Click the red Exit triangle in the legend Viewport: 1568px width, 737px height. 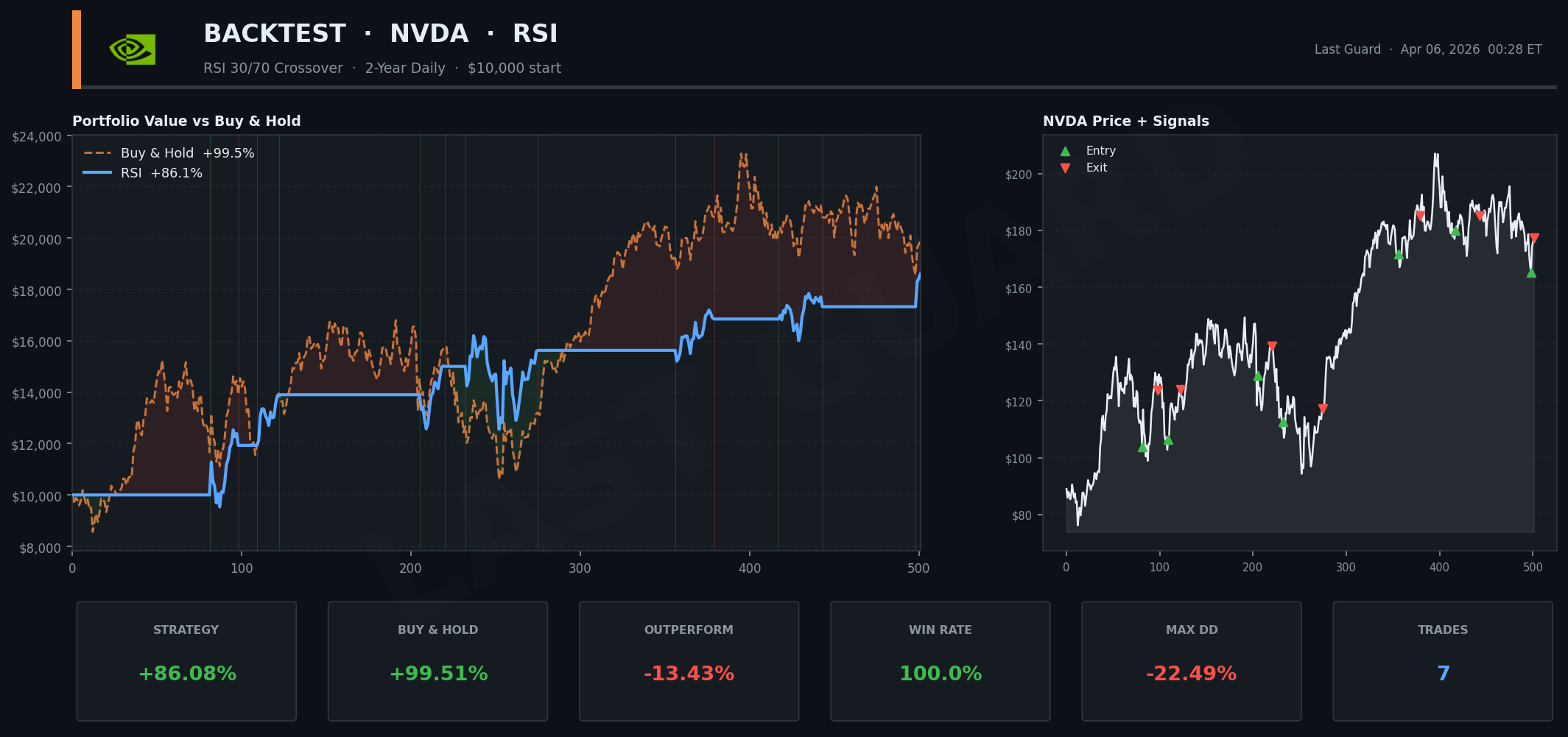pyautogui.click(x=1065, y=168)
